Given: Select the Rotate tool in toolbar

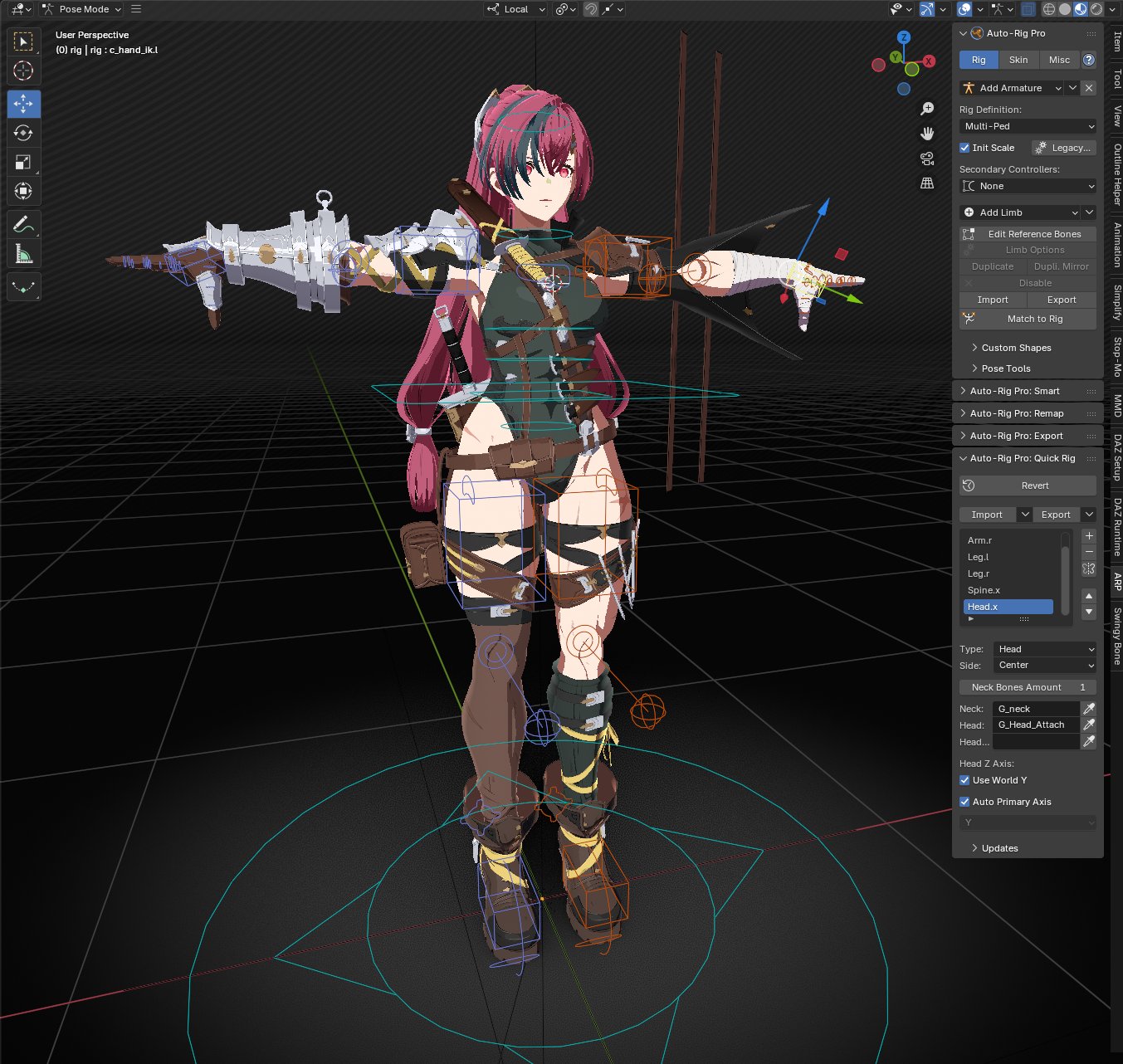Looking at the screenshot, I should point(23,133).
